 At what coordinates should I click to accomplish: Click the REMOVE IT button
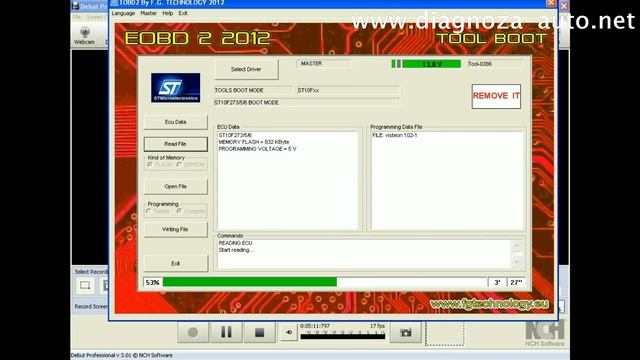click(x=496, y=96)
